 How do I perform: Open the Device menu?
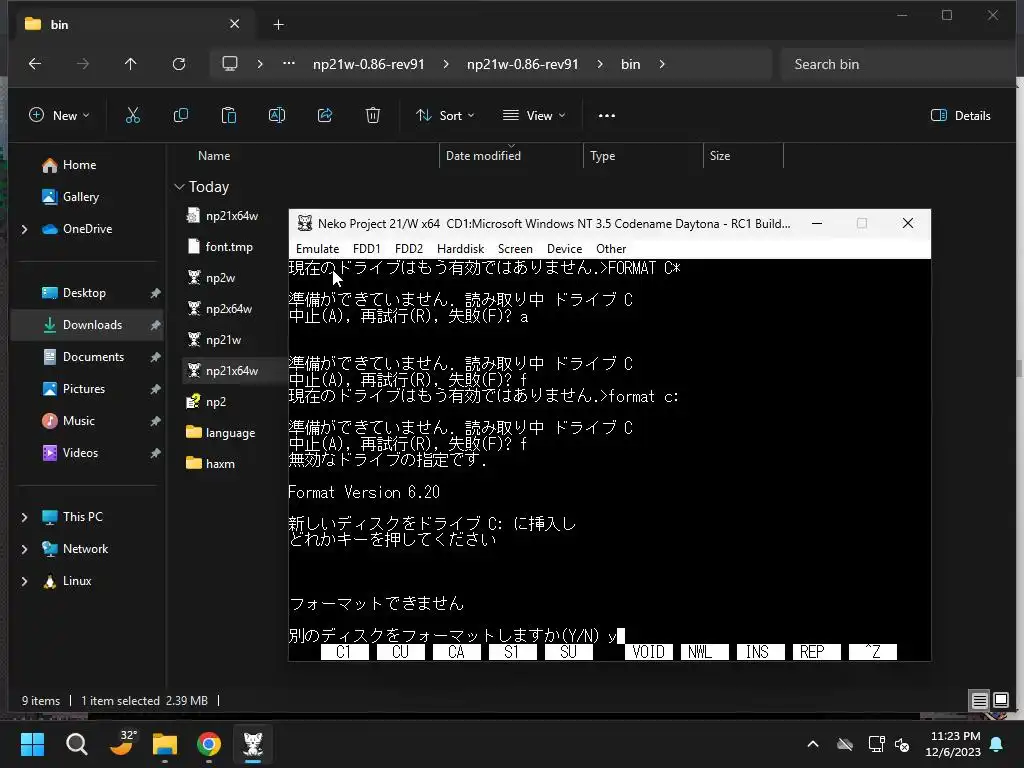pyautogui.click(x=564, y=249)
